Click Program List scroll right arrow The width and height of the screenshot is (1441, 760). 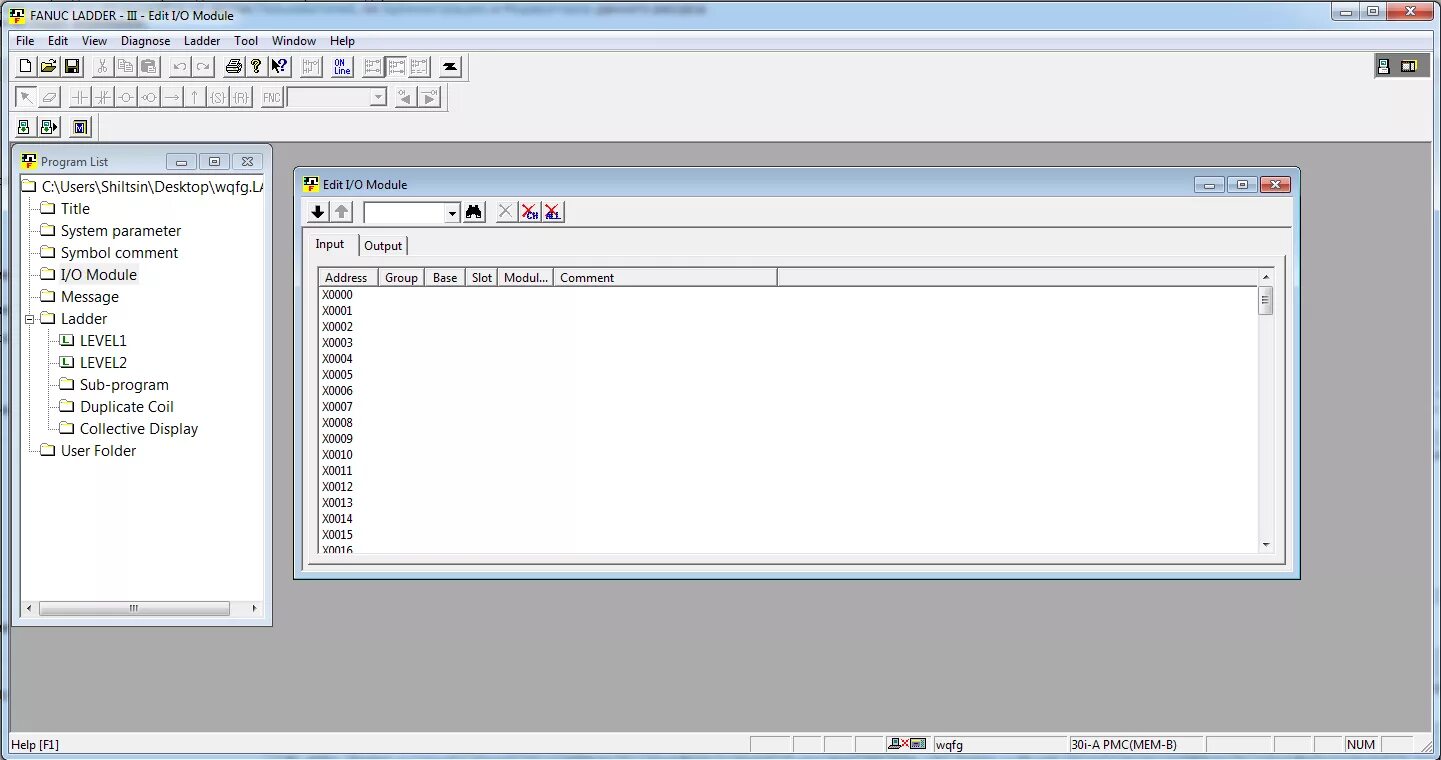[254, 608]
